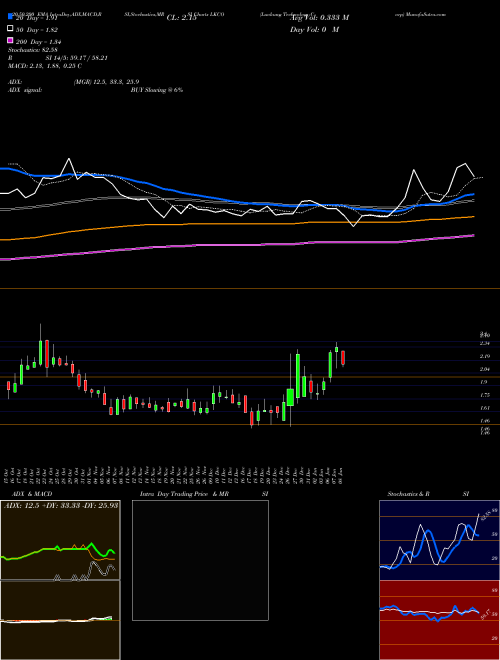500x660 pixels.
Task: Click the 50 level label in the red RSI panel
Action: [495, 614]
